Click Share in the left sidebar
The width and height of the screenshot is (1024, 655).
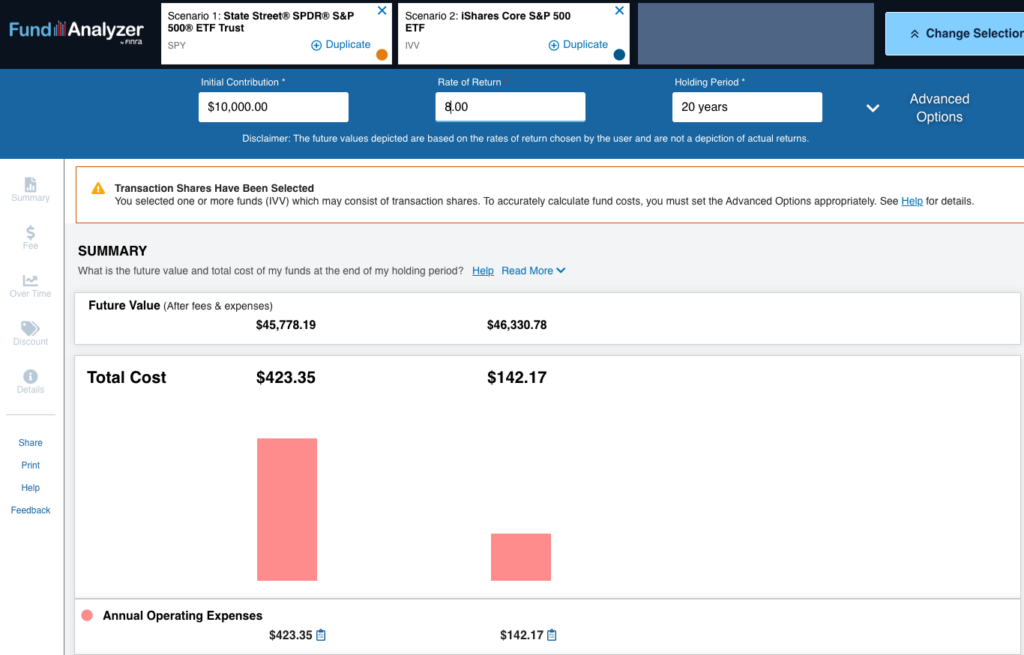(x=30, y=443)
